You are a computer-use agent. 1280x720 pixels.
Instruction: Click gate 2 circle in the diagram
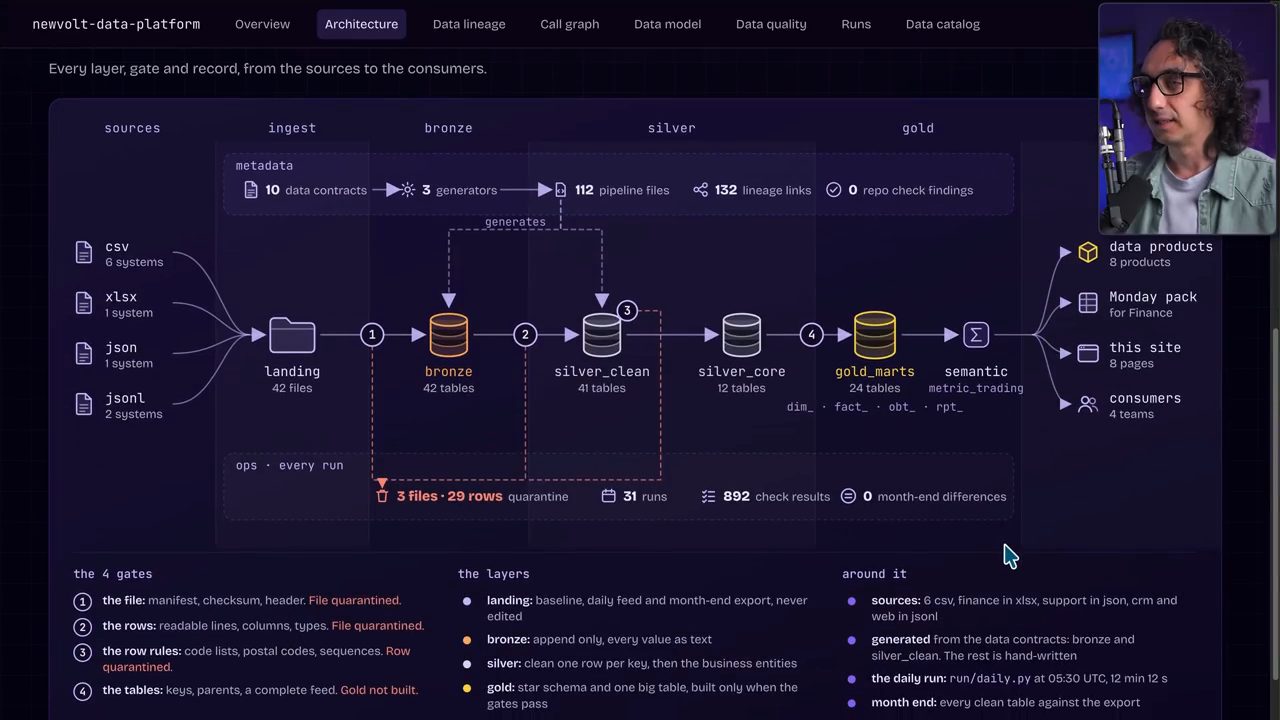point(525,335)
